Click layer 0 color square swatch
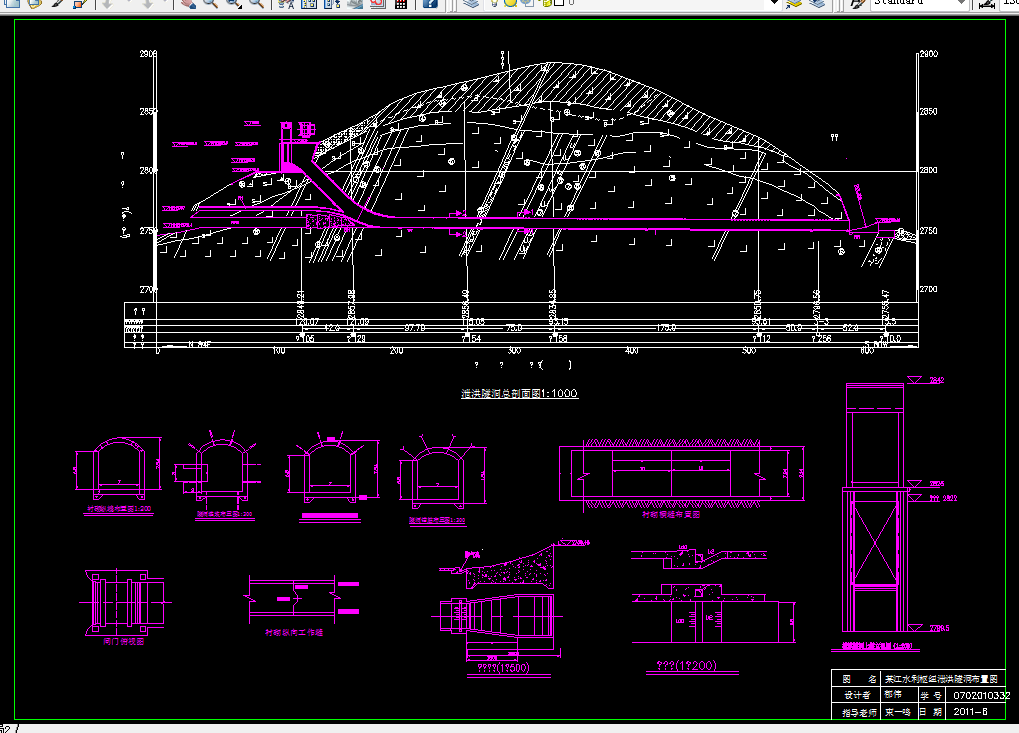 pos(559,3)
